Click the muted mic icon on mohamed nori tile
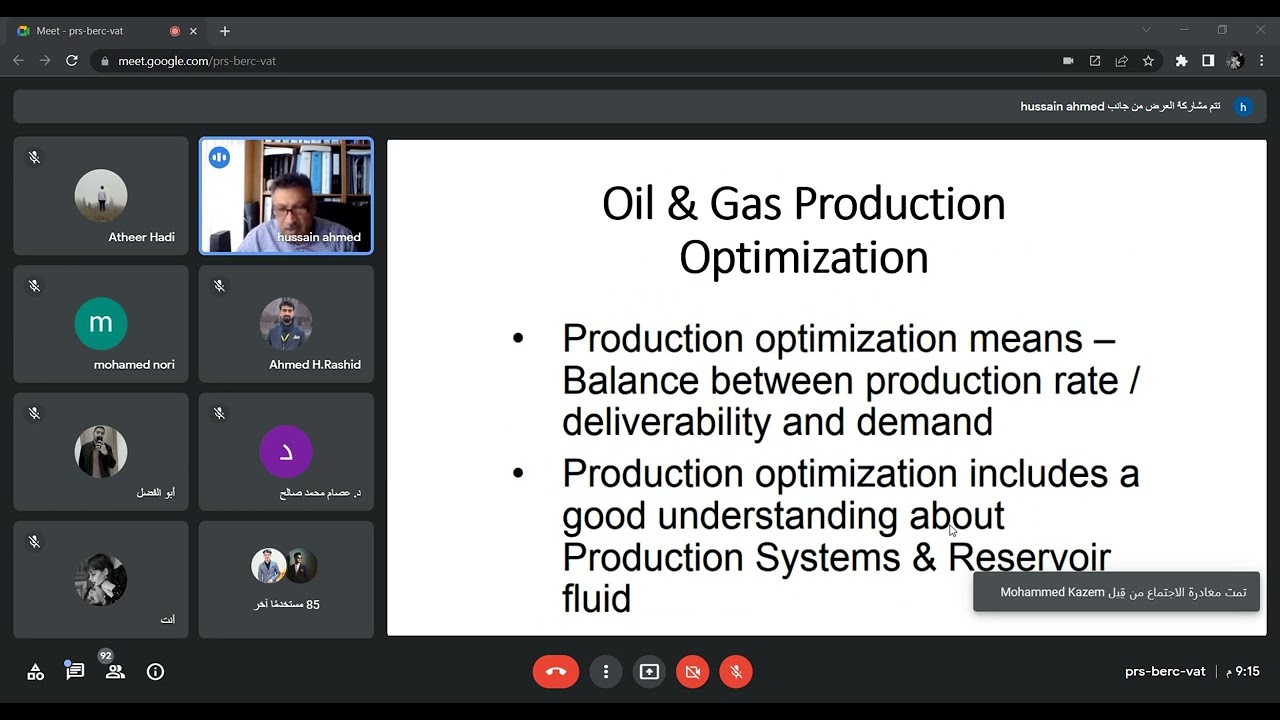 coord(34,286)
